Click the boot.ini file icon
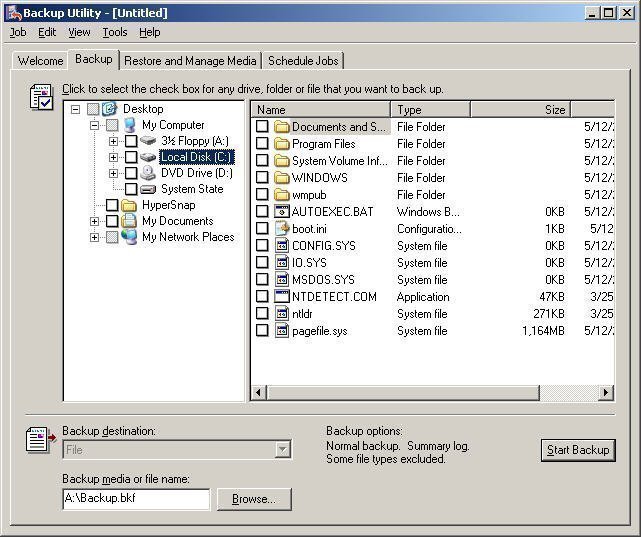The height and width of the screenshot is (537, 641). pyautogui.click(x=281, y=229)
